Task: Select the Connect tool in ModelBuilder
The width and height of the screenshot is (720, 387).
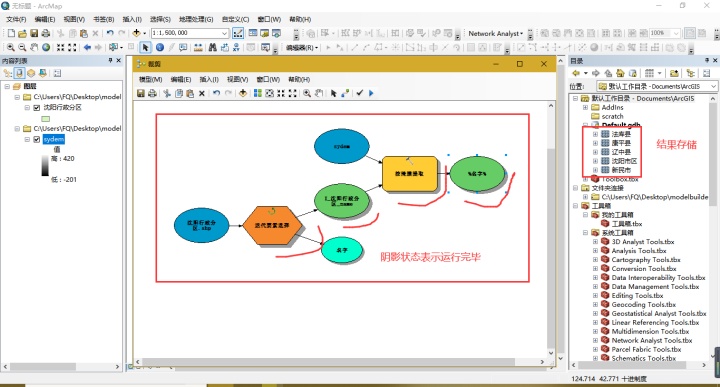Action: [345, 93]
